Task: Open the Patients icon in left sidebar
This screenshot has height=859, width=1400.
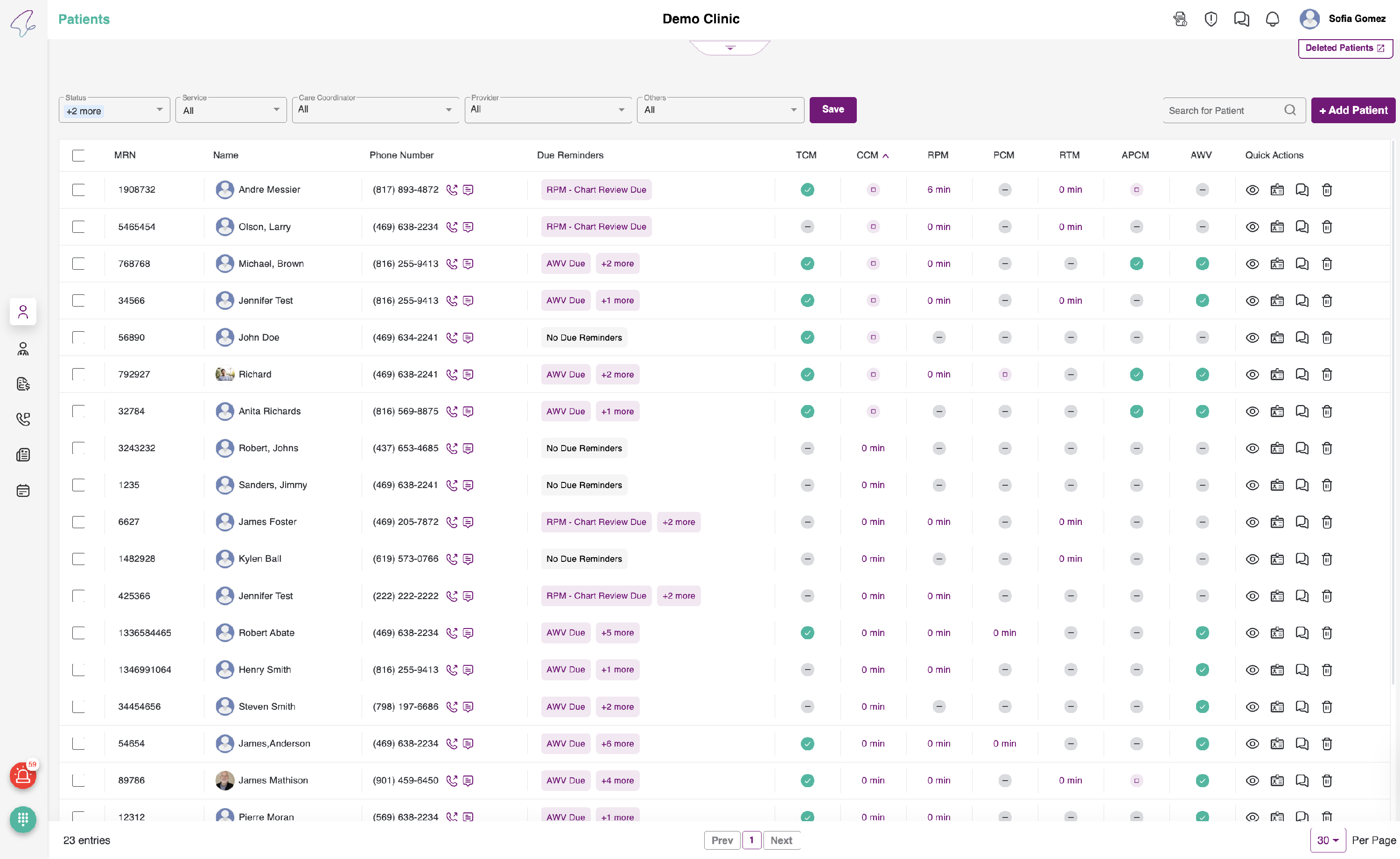Action: coord(23,312)
